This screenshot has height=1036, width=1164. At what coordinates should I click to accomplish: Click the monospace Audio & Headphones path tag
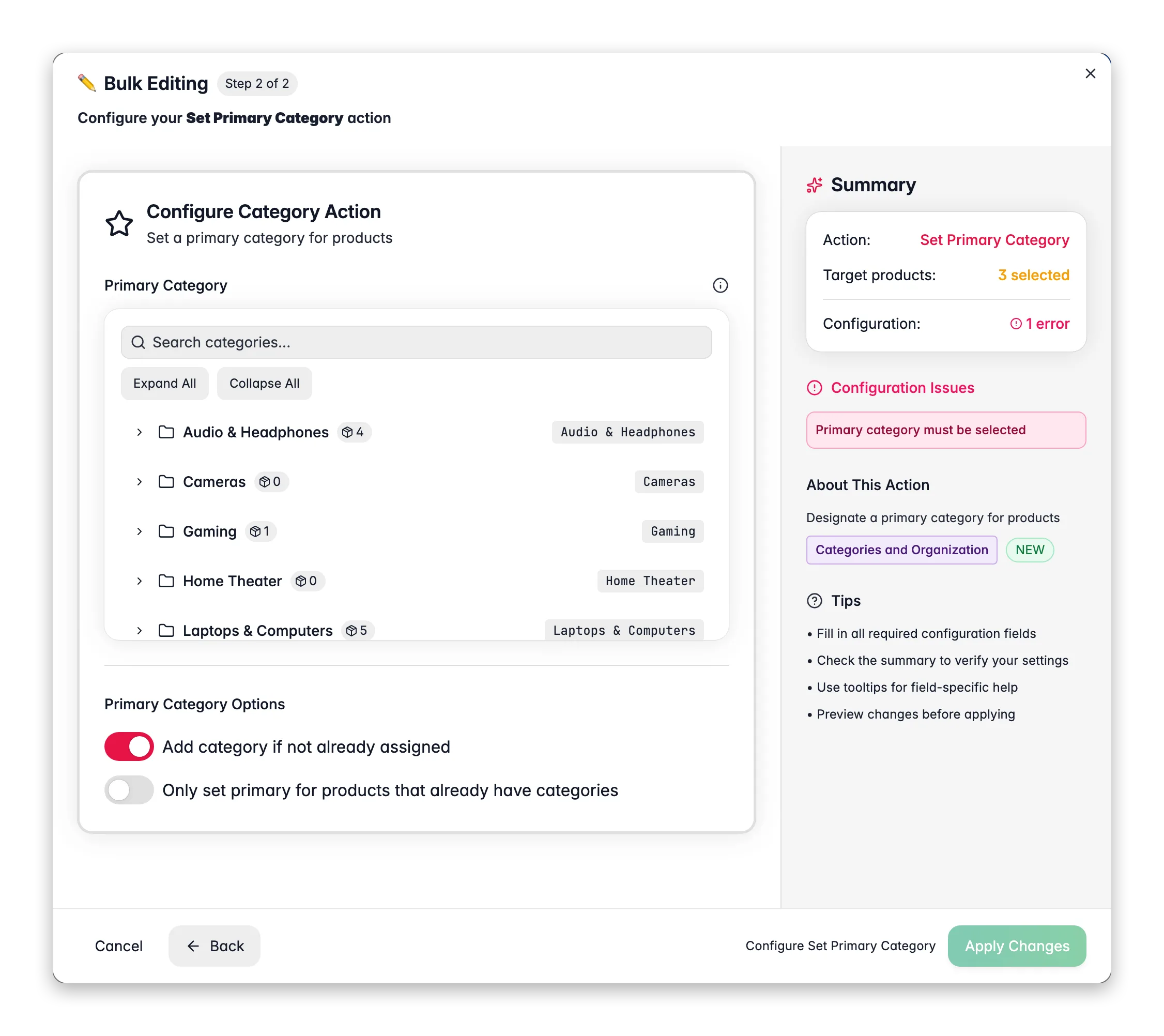coord(627,432)
